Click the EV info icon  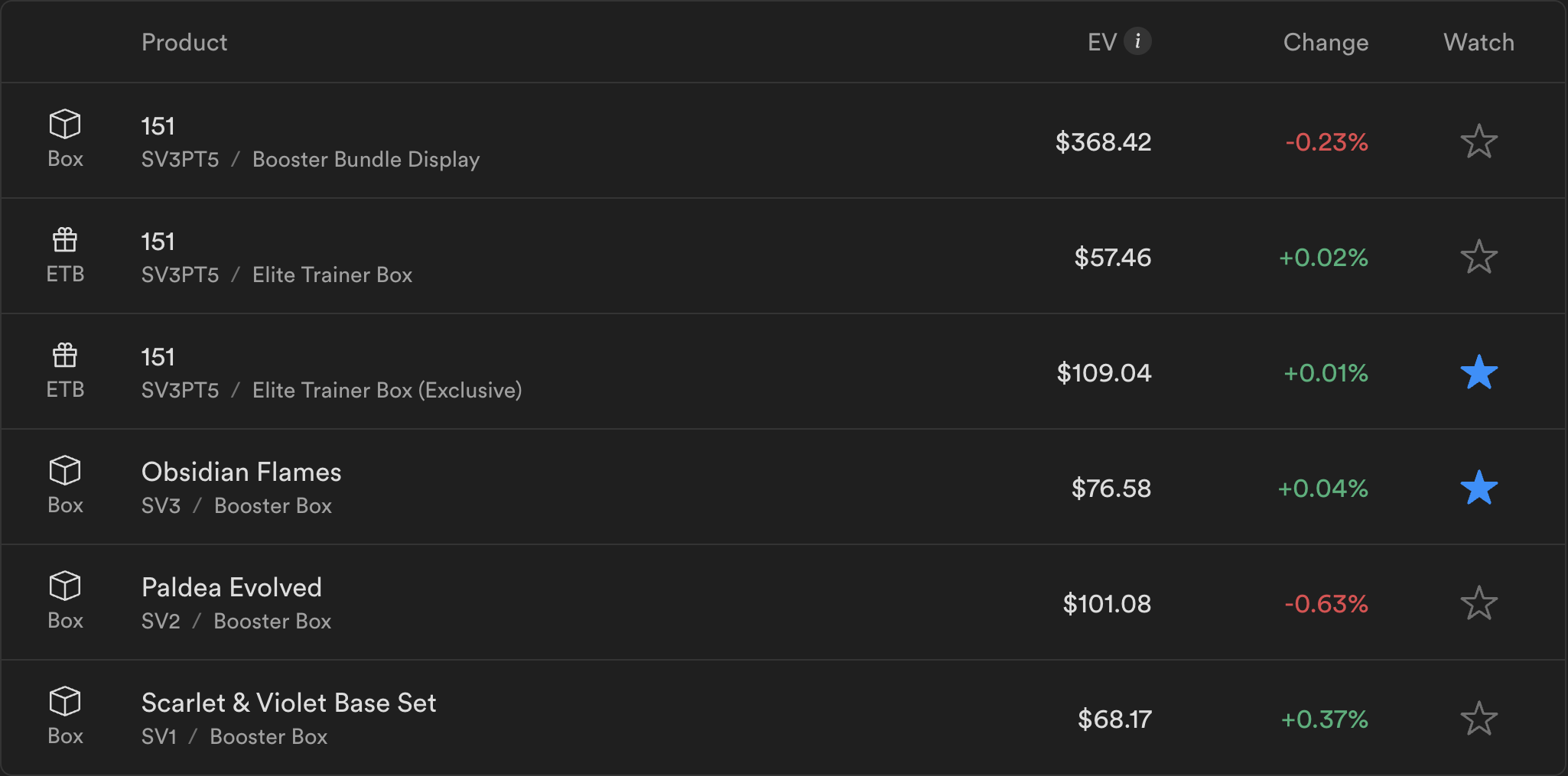point(1137,41)
